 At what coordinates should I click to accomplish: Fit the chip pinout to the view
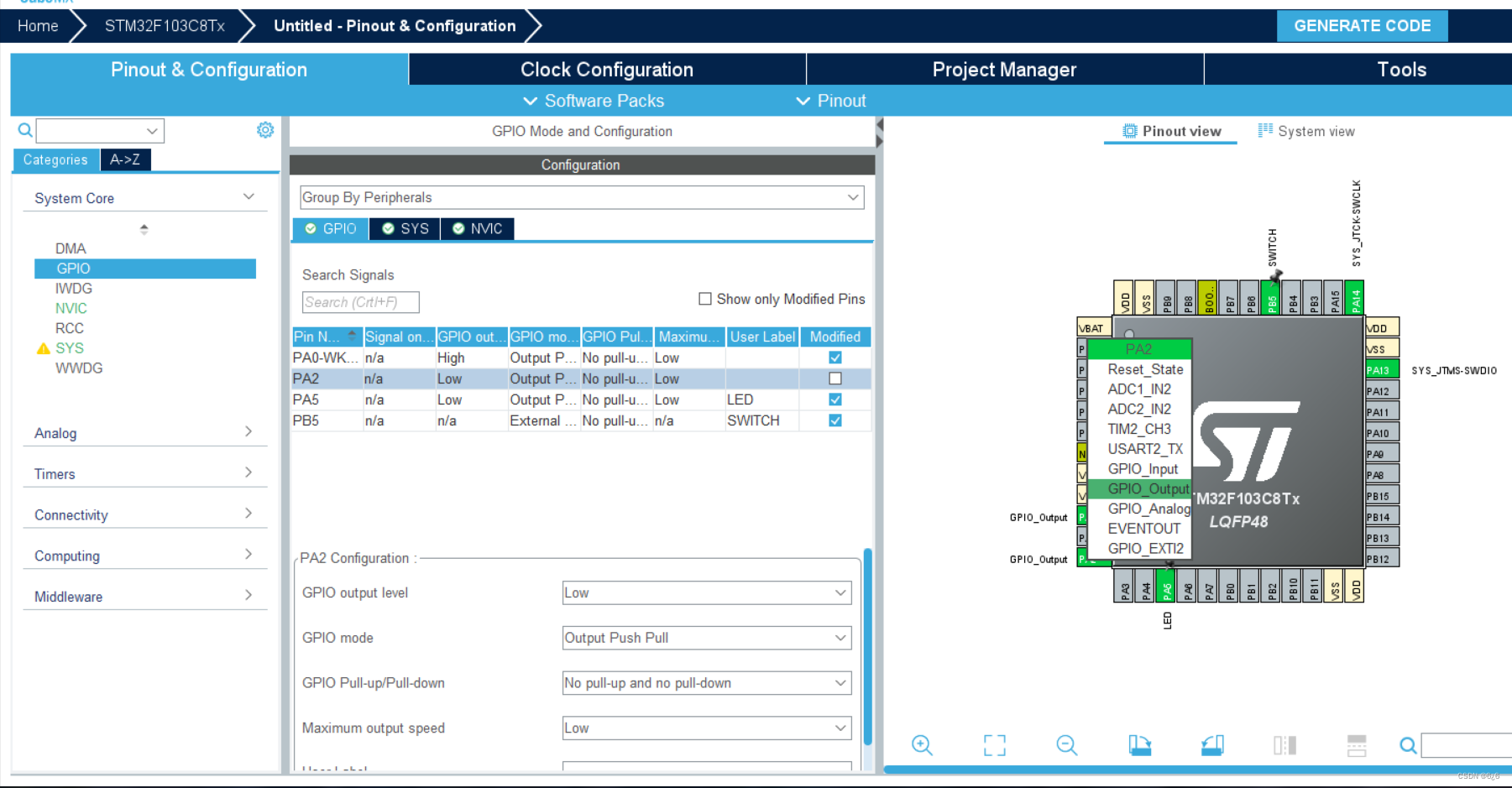(x=994, y=745)
